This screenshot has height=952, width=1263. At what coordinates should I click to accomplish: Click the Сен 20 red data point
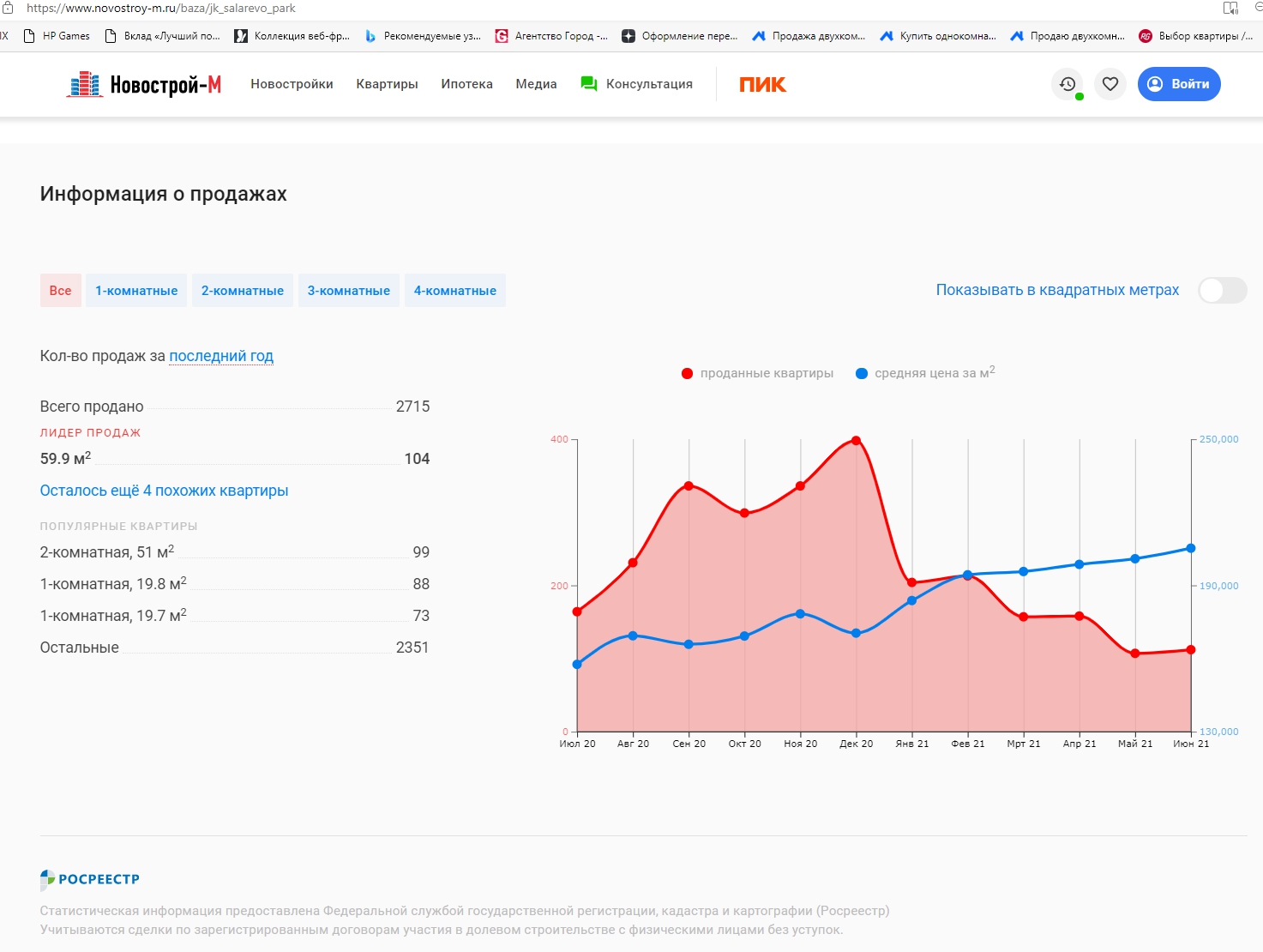point(689,486)
